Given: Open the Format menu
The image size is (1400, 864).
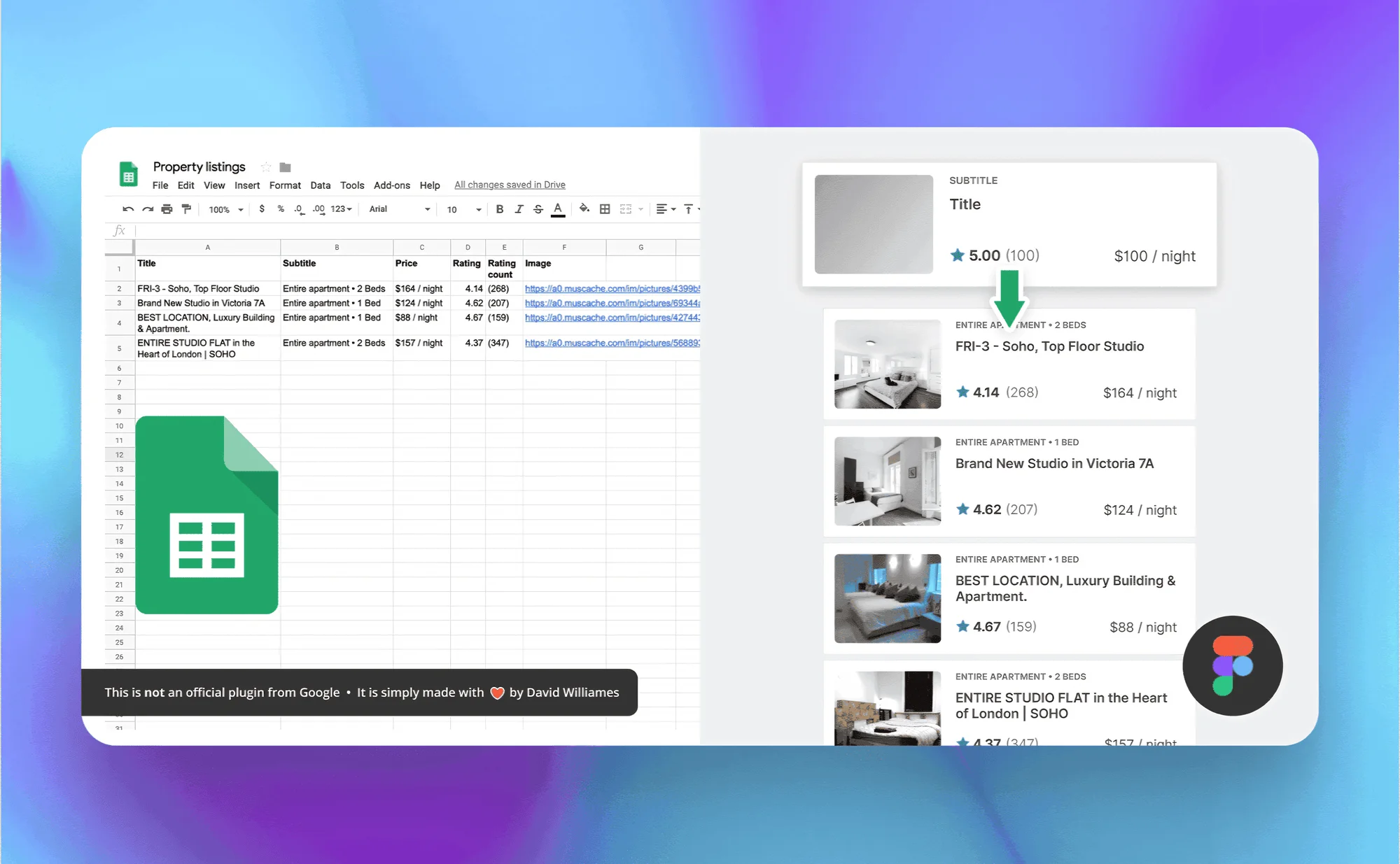Looking at the screenshot, I should [x=285, y=185].
